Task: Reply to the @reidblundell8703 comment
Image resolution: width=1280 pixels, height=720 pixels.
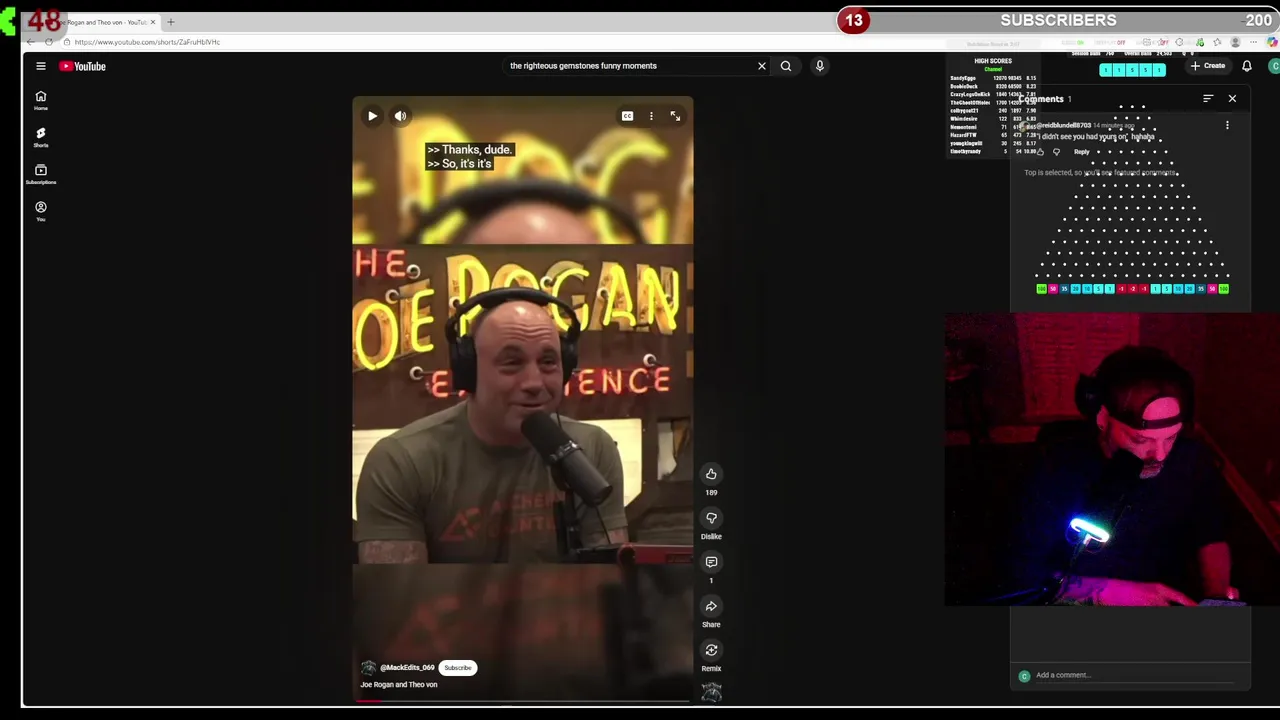Action: [1082, 152]
